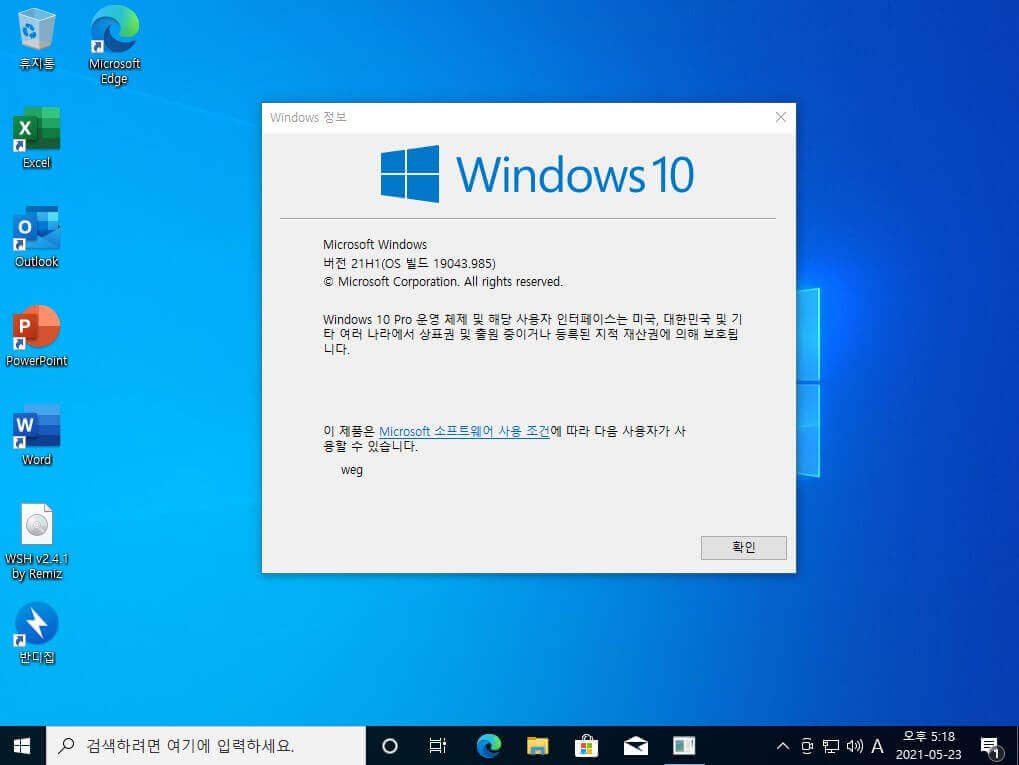Select the Word desktop shortcut
Viewport: 1019px width, 765px height.
36,435
